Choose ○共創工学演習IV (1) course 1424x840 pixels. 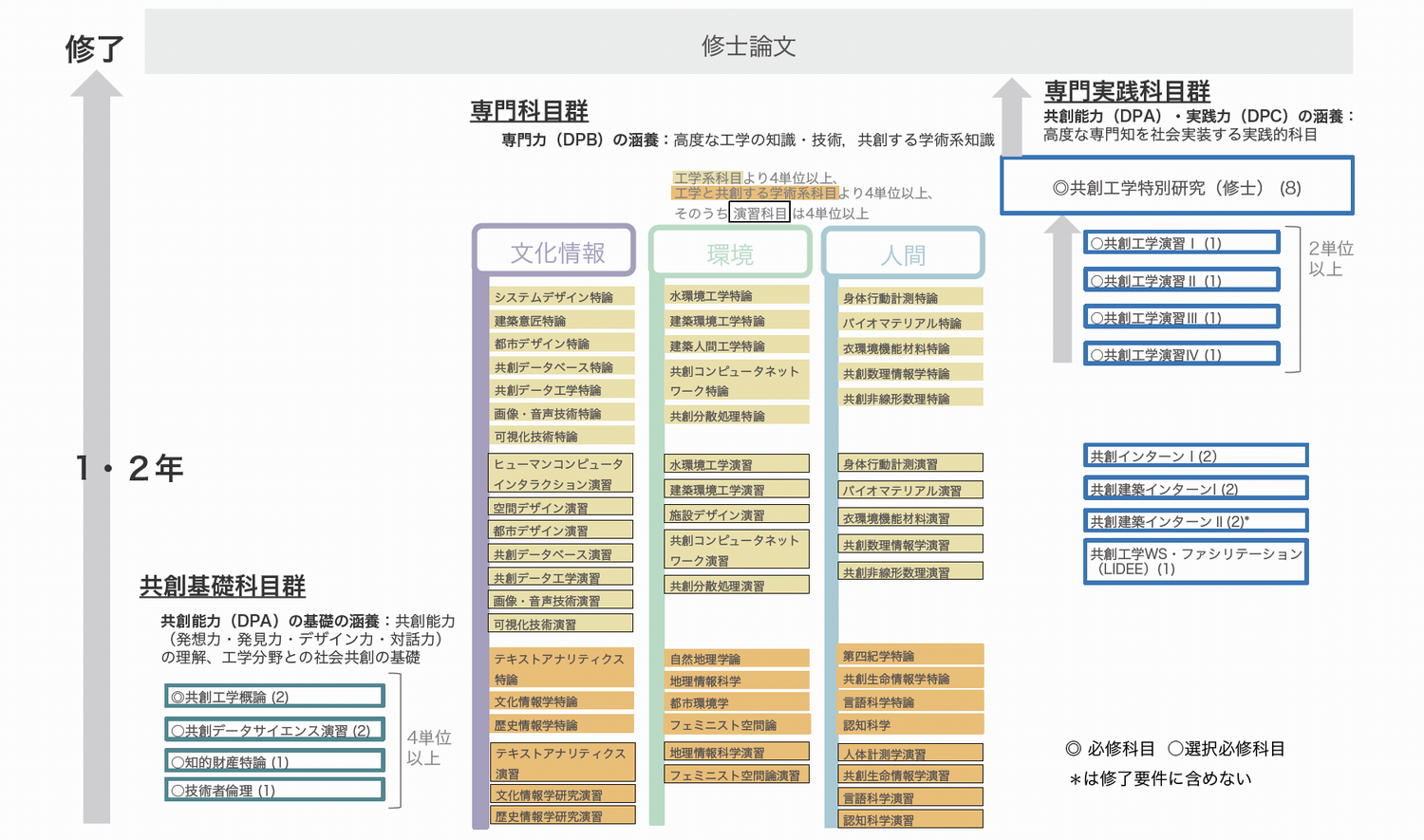1182,354
